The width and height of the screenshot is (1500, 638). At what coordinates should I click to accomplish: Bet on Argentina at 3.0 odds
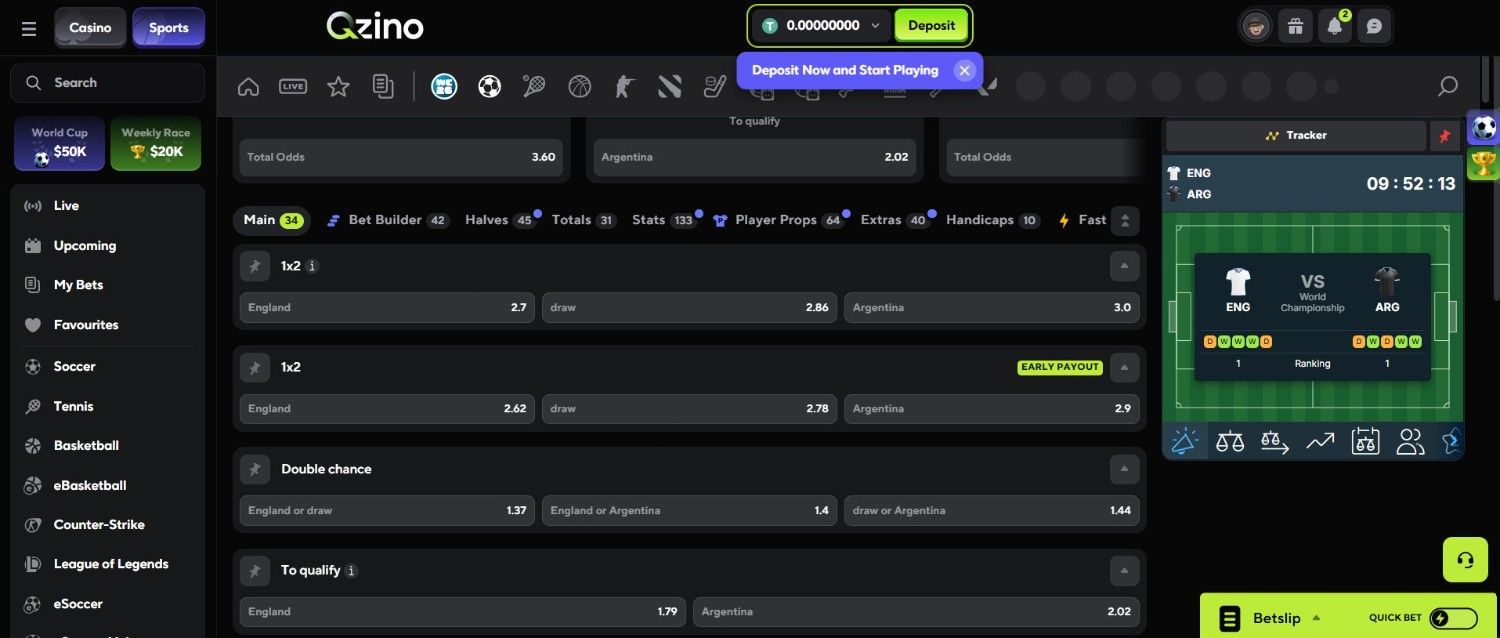991,308
